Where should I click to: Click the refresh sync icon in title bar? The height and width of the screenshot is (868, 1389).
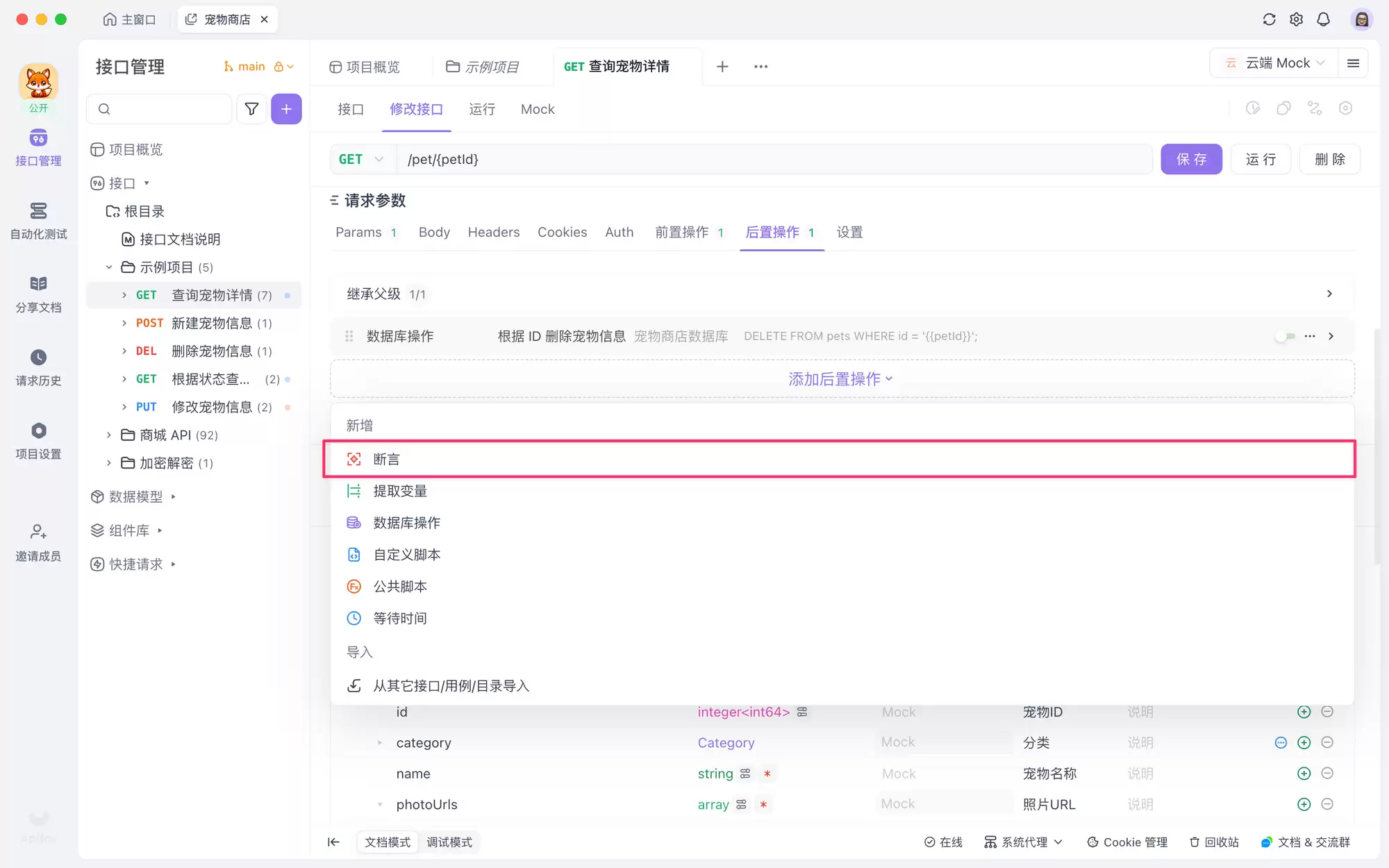[x=1269, y=19]
